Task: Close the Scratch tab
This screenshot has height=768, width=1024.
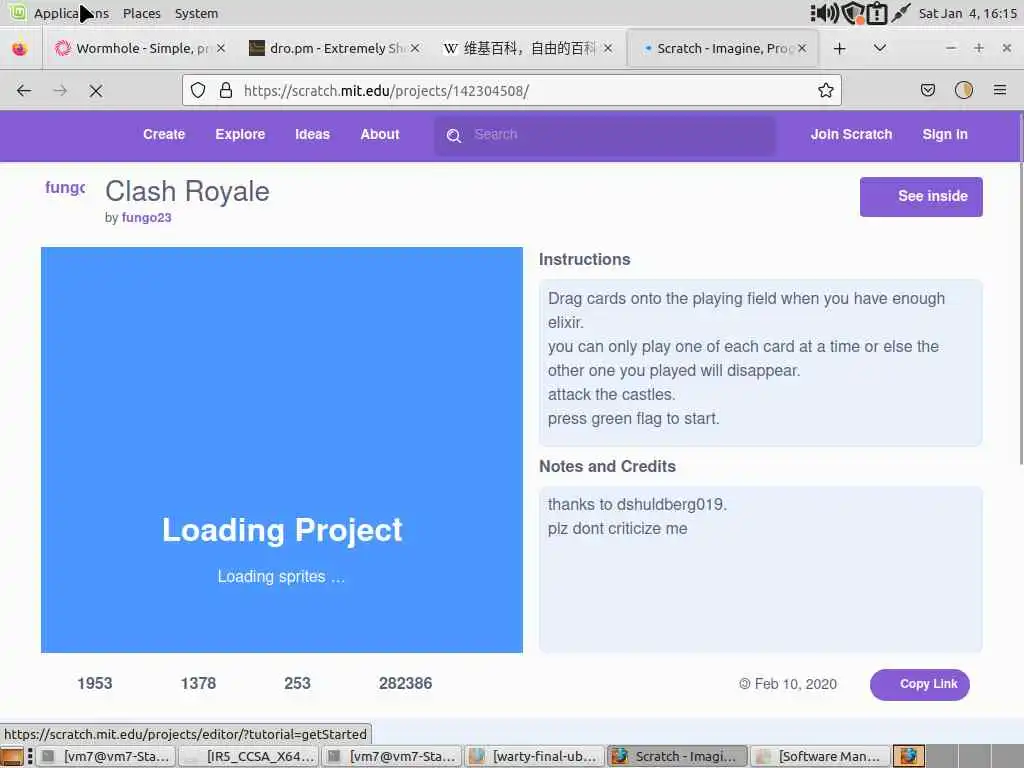Action: coord(802,48)
